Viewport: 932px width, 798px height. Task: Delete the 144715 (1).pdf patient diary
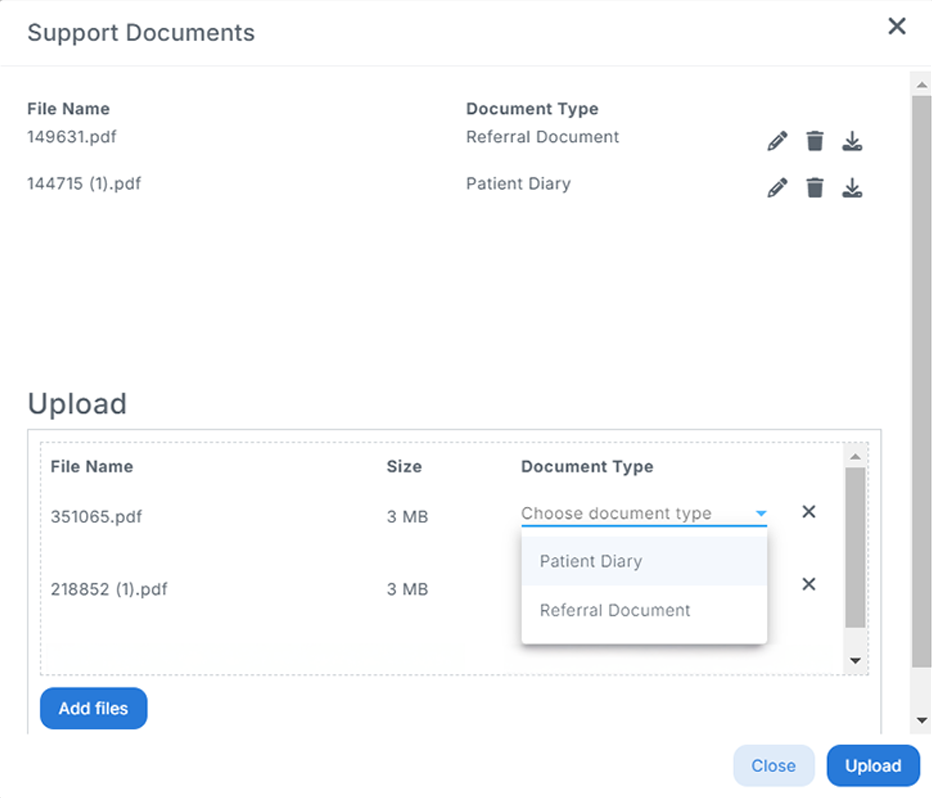click(x=815, y=187)
